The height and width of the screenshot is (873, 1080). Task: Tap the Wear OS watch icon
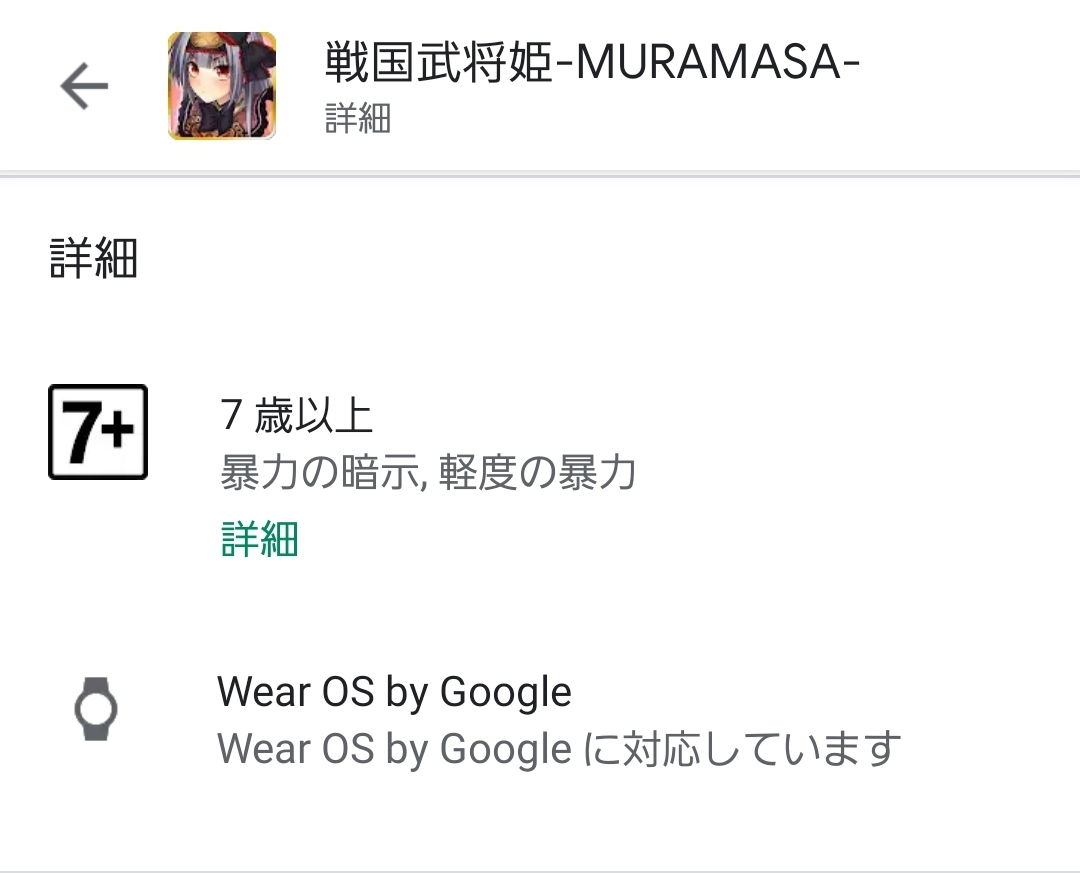pyautogui.click(x=97, y=709)
